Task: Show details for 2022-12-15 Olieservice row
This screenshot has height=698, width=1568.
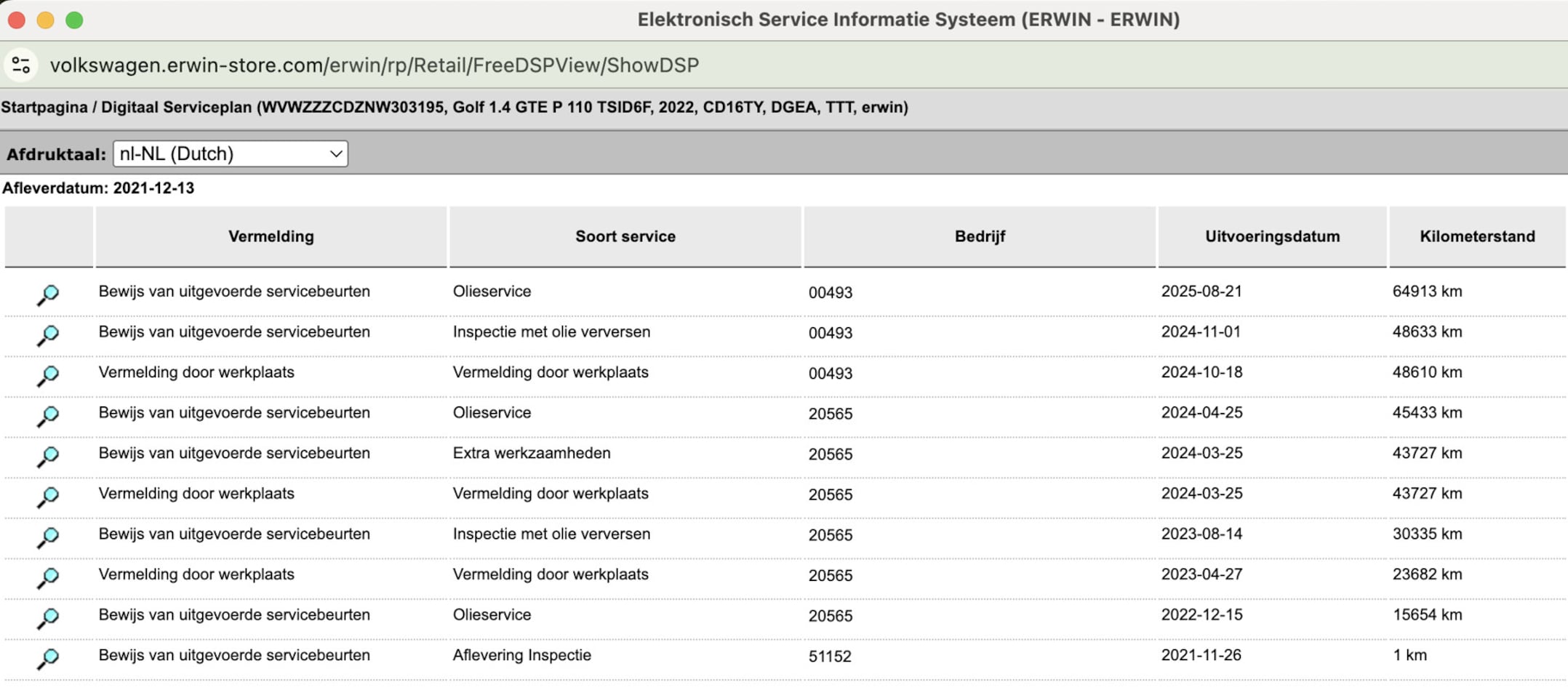Action: pos(48,617)
